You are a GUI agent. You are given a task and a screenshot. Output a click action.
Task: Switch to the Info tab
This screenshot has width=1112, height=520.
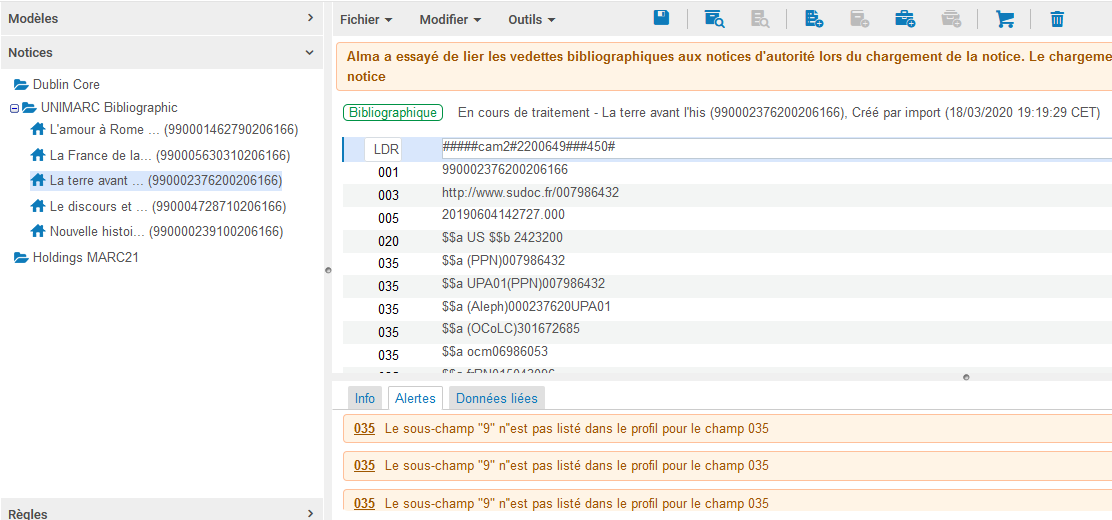point(365,398)
